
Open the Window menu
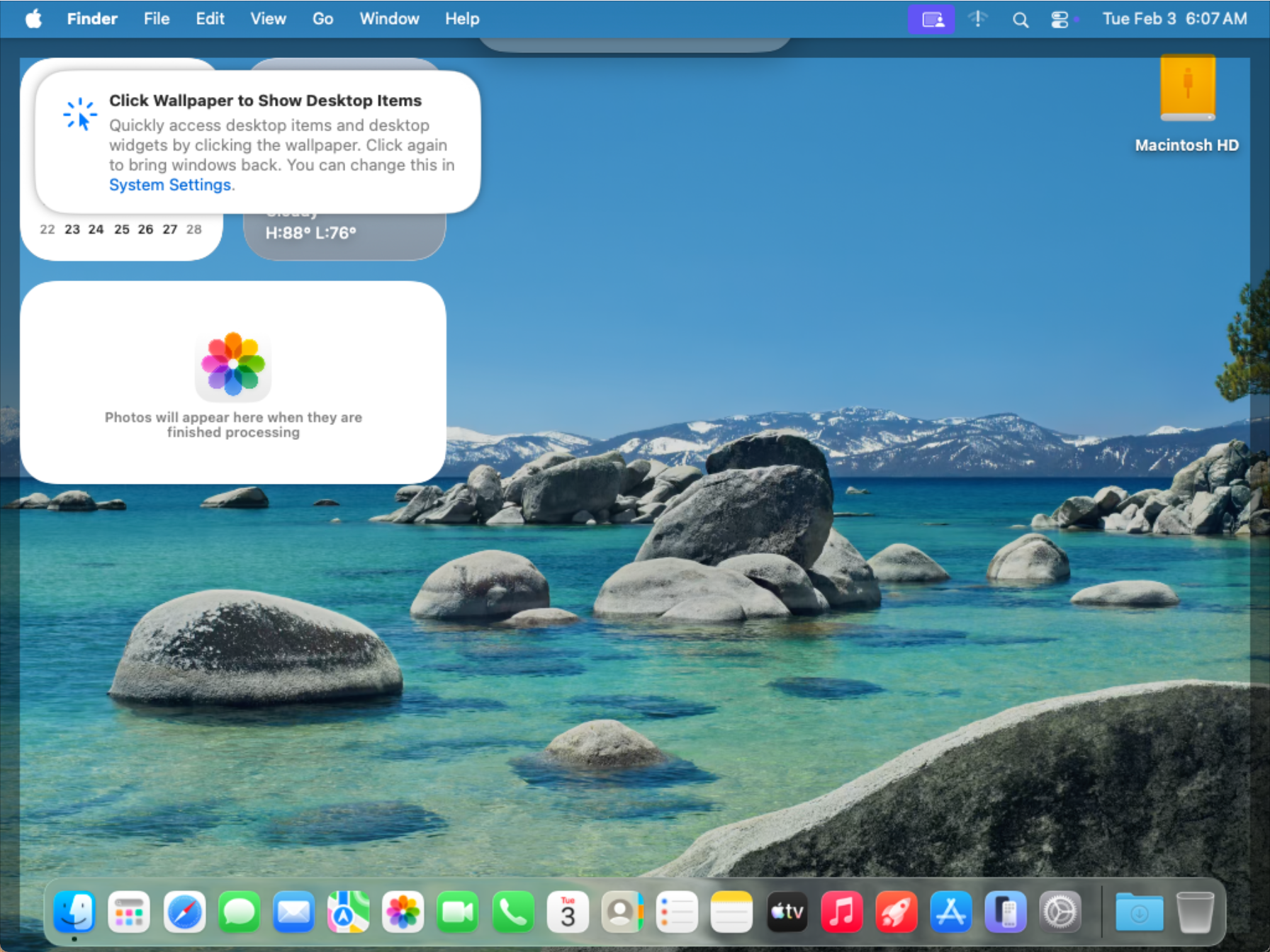tap(389, 19)
